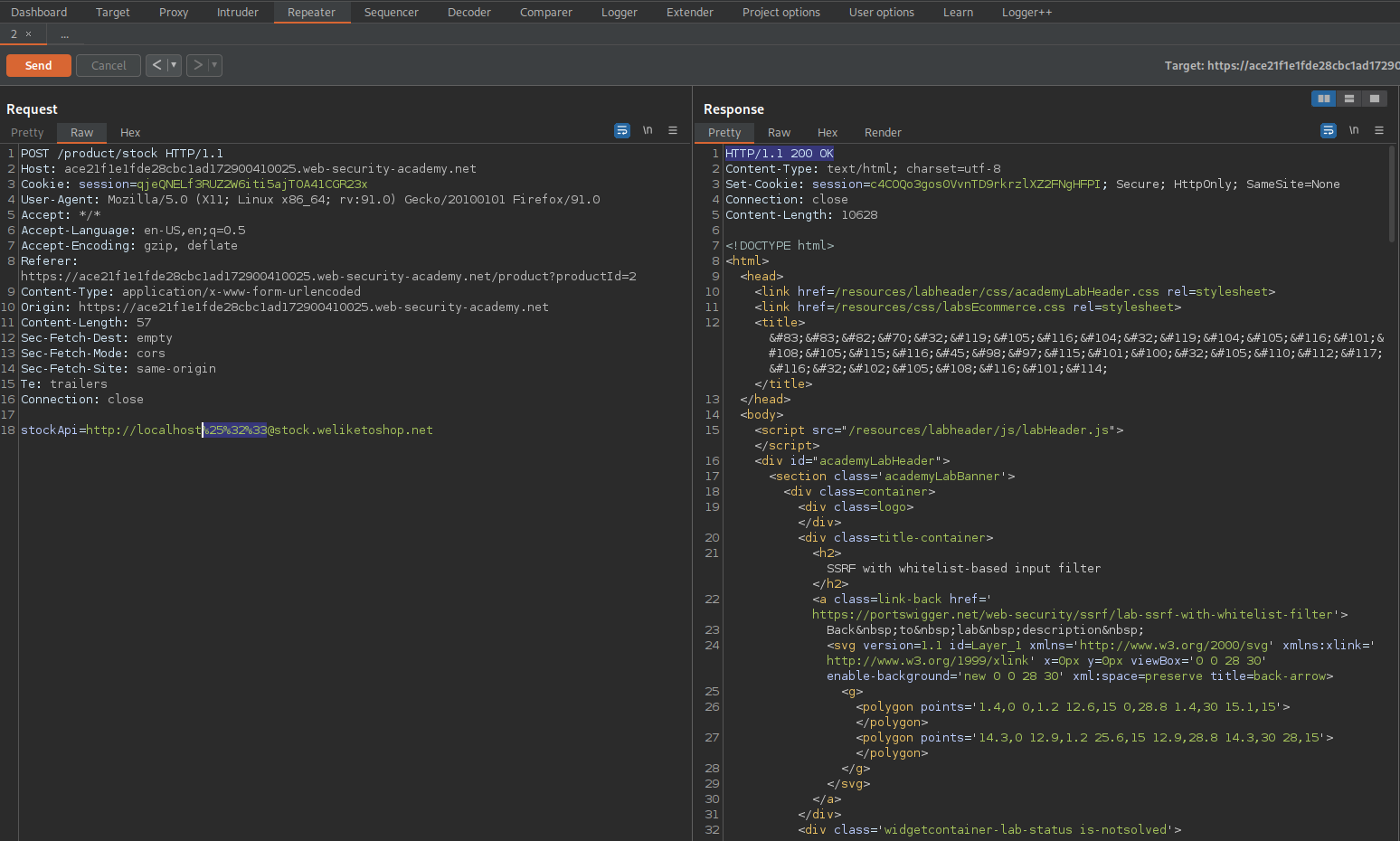Switch to combined tabbed layout
This screenshot has width=1400, height=841.
coord(1375,99)
